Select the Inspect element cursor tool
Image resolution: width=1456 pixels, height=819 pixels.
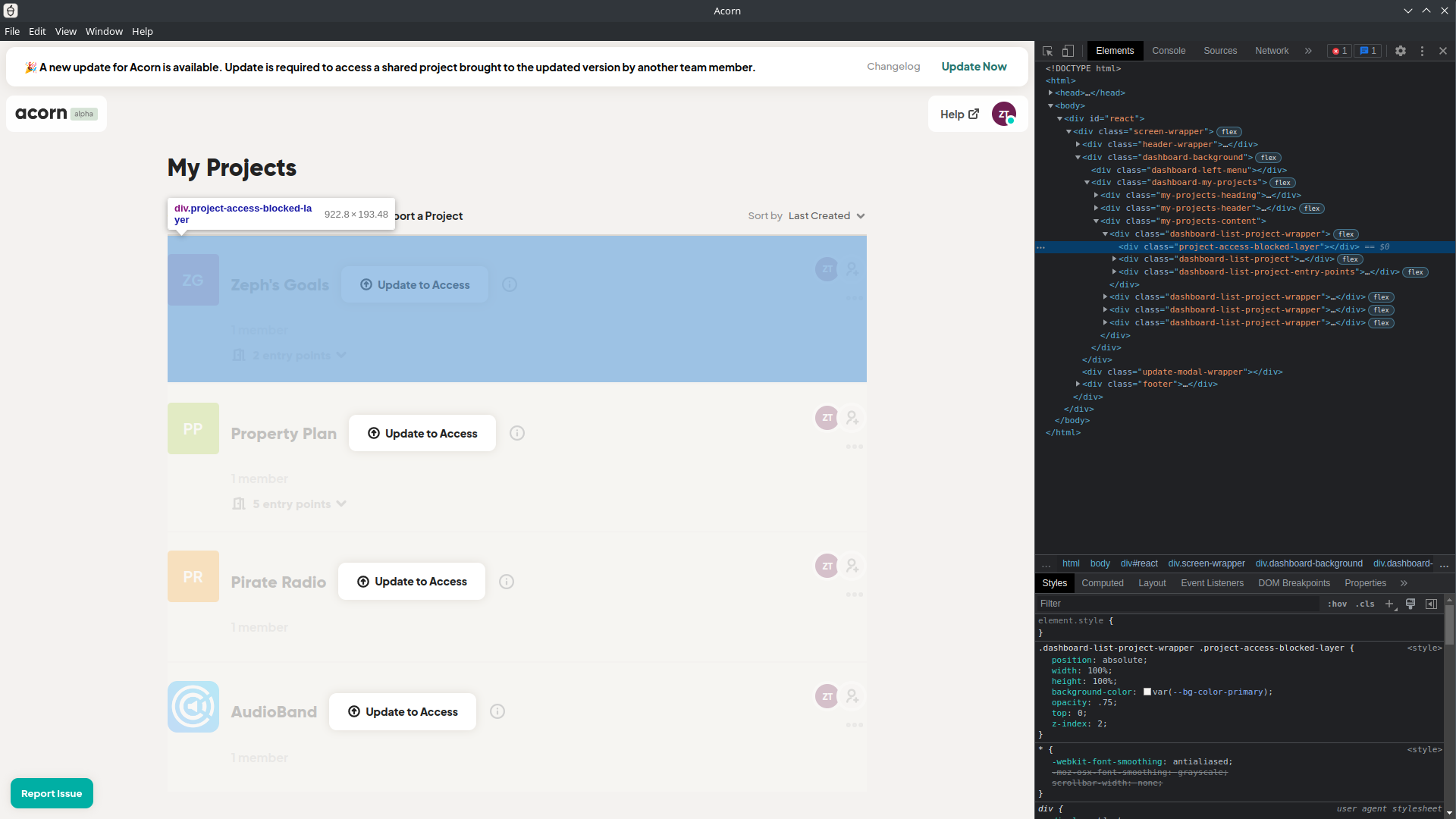(1047, 51)
